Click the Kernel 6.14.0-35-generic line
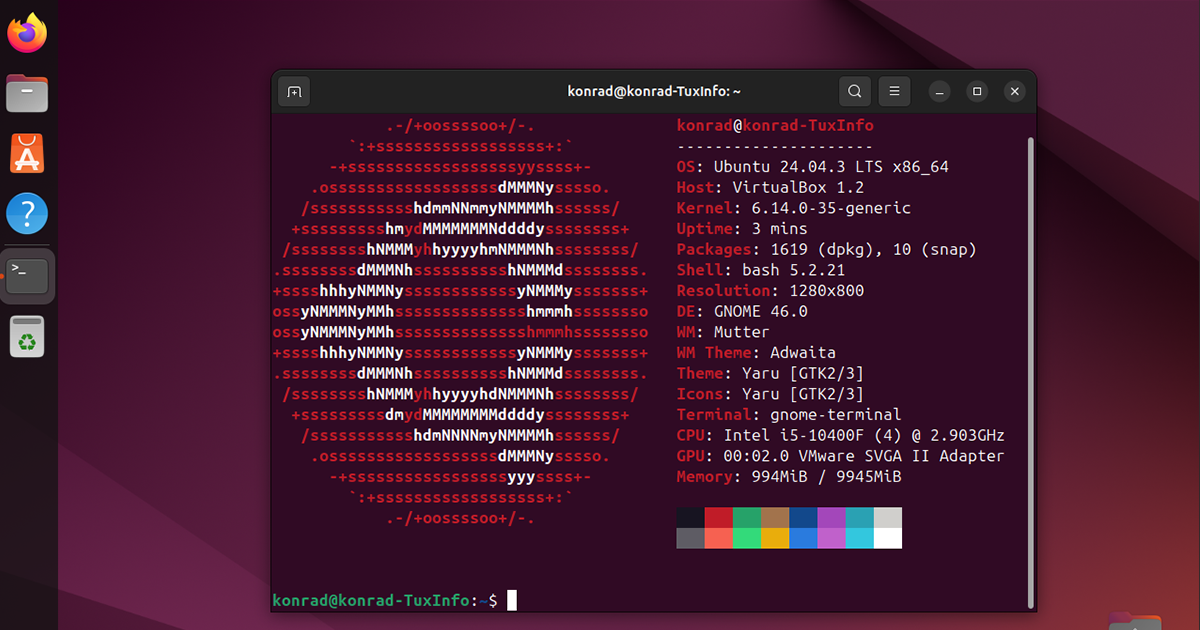 [x=794, y=208]
